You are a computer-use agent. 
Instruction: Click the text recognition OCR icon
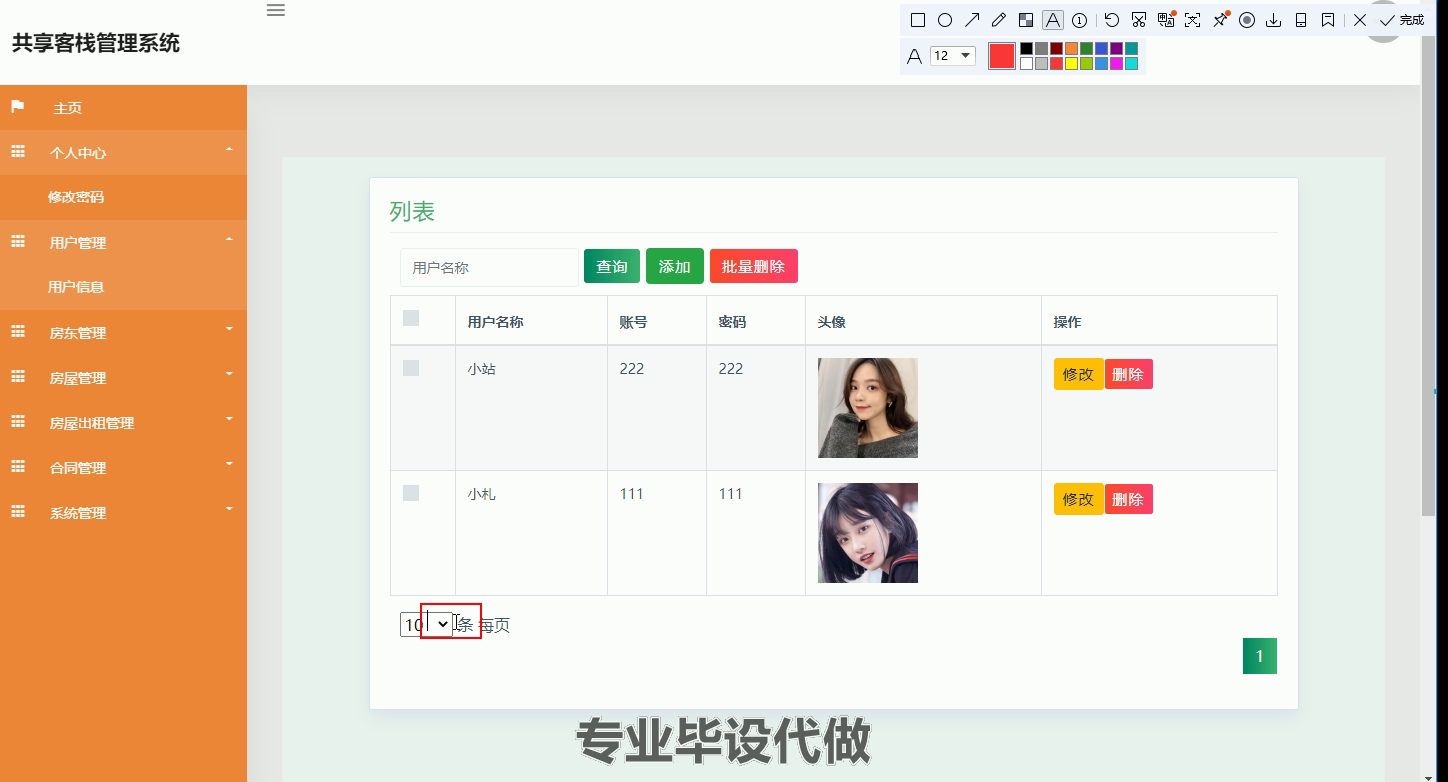(1192, 20)
